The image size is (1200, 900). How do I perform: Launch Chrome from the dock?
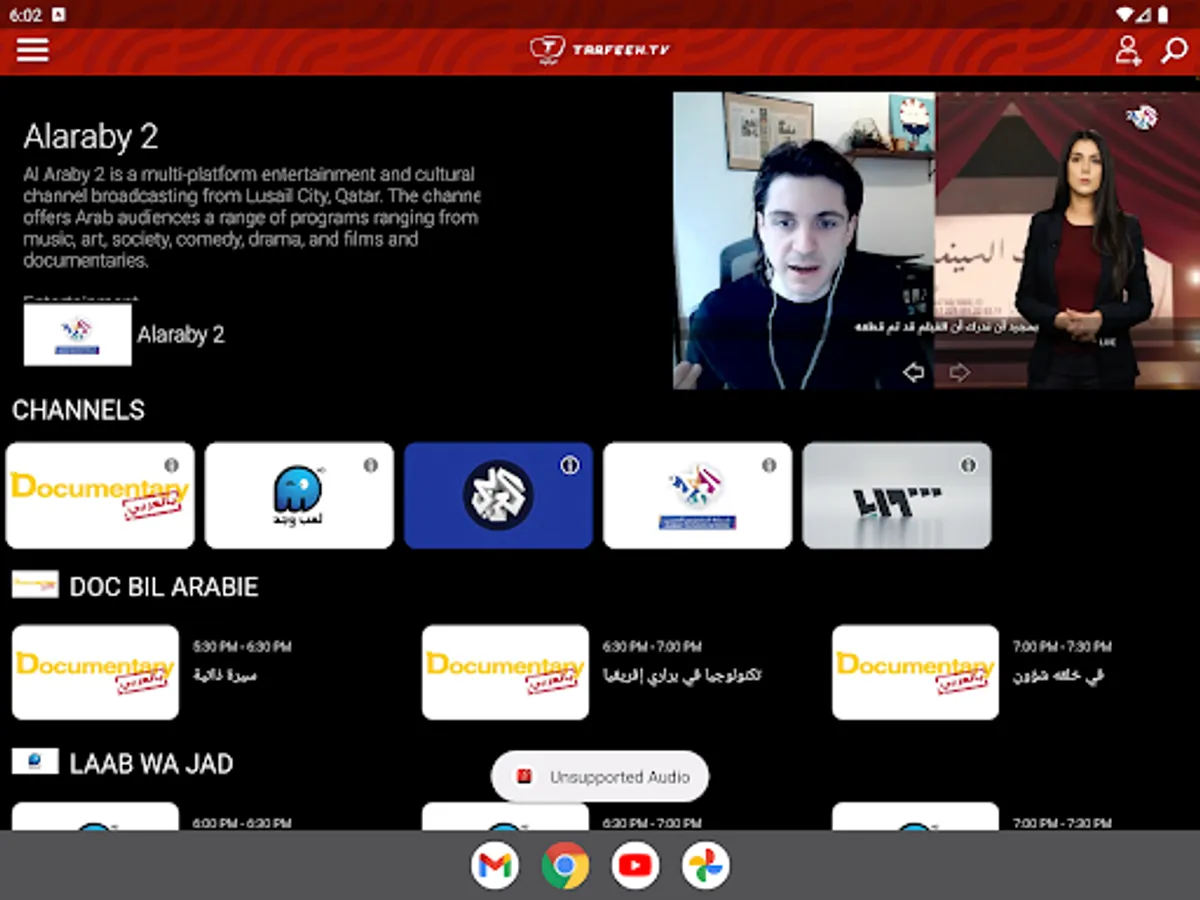(565, 866)
